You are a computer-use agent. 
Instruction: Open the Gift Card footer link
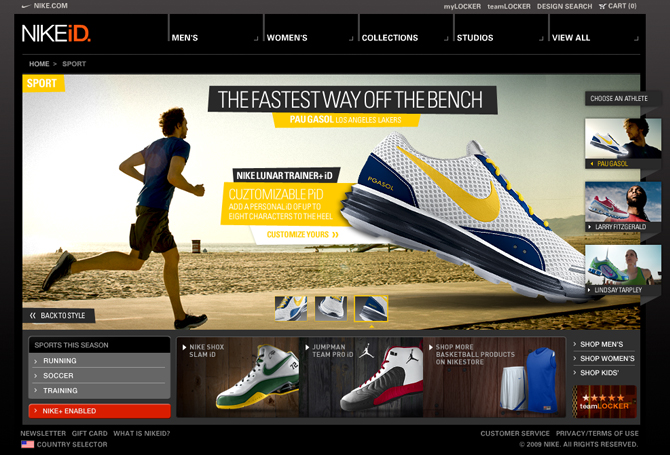tap(90, 433)
